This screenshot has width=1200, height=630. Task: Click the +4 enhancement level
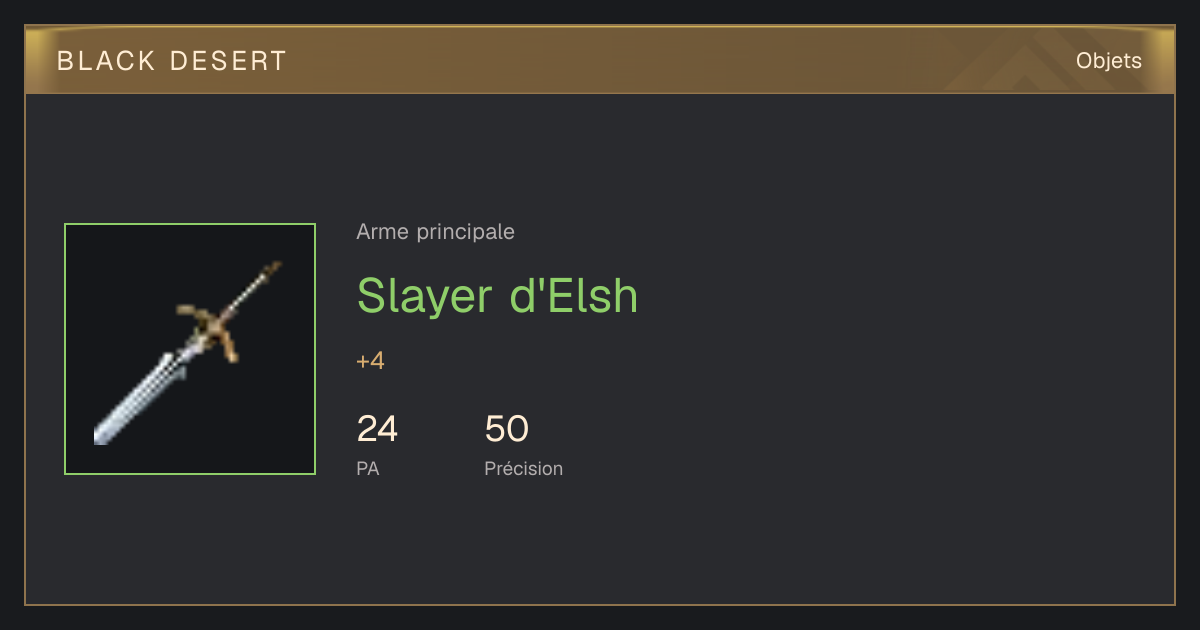[370, 361]
